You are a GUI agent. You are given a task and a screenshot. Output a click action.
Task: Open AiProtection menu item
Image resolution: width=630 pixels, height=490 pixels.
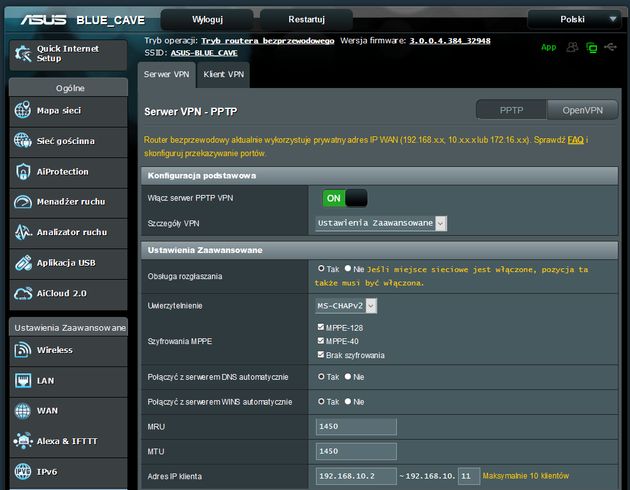(68, 172)
